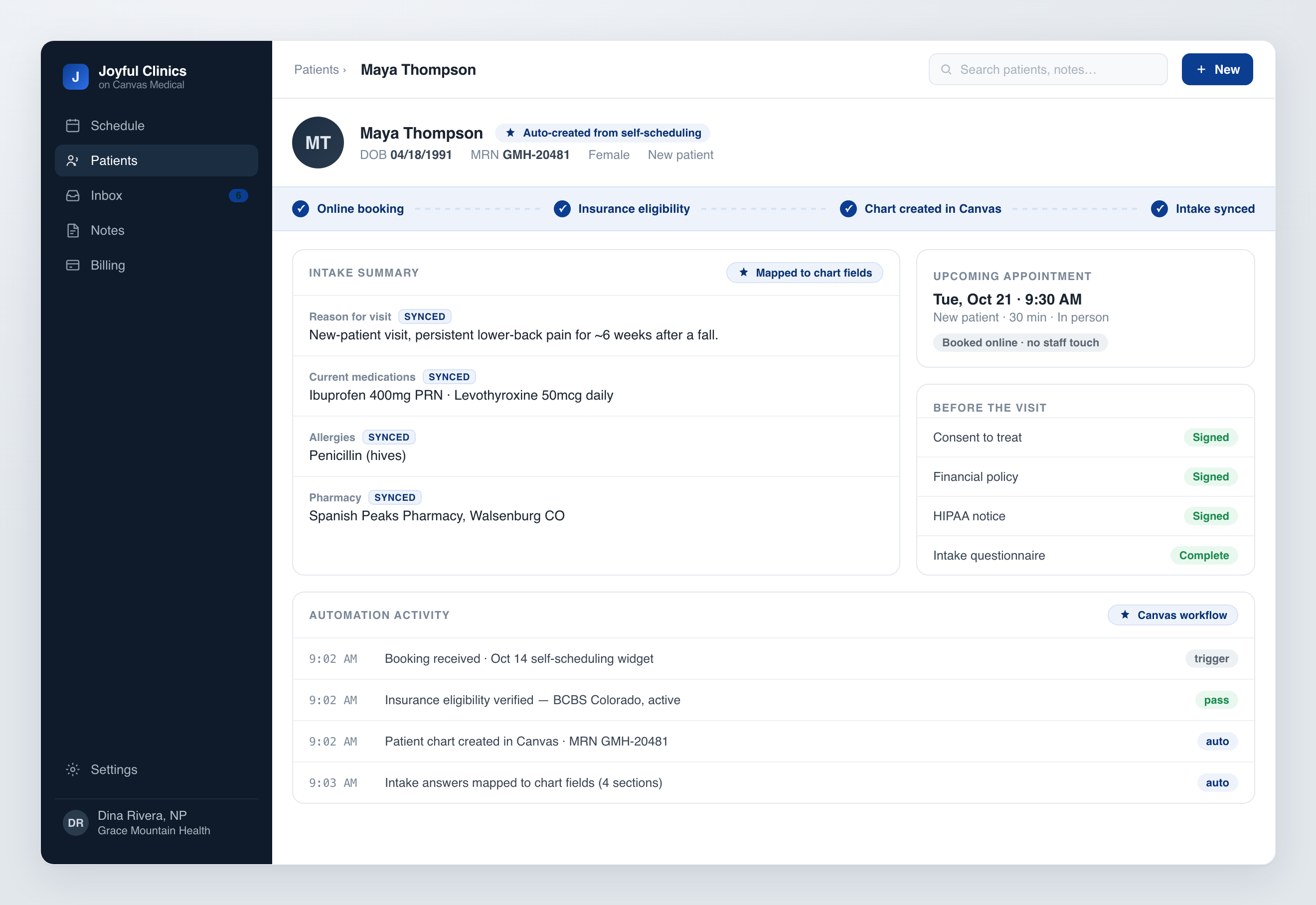Screen dimensions: 1316x905
Task: Click the Settings gear icon
Action: tap(73, 769)
